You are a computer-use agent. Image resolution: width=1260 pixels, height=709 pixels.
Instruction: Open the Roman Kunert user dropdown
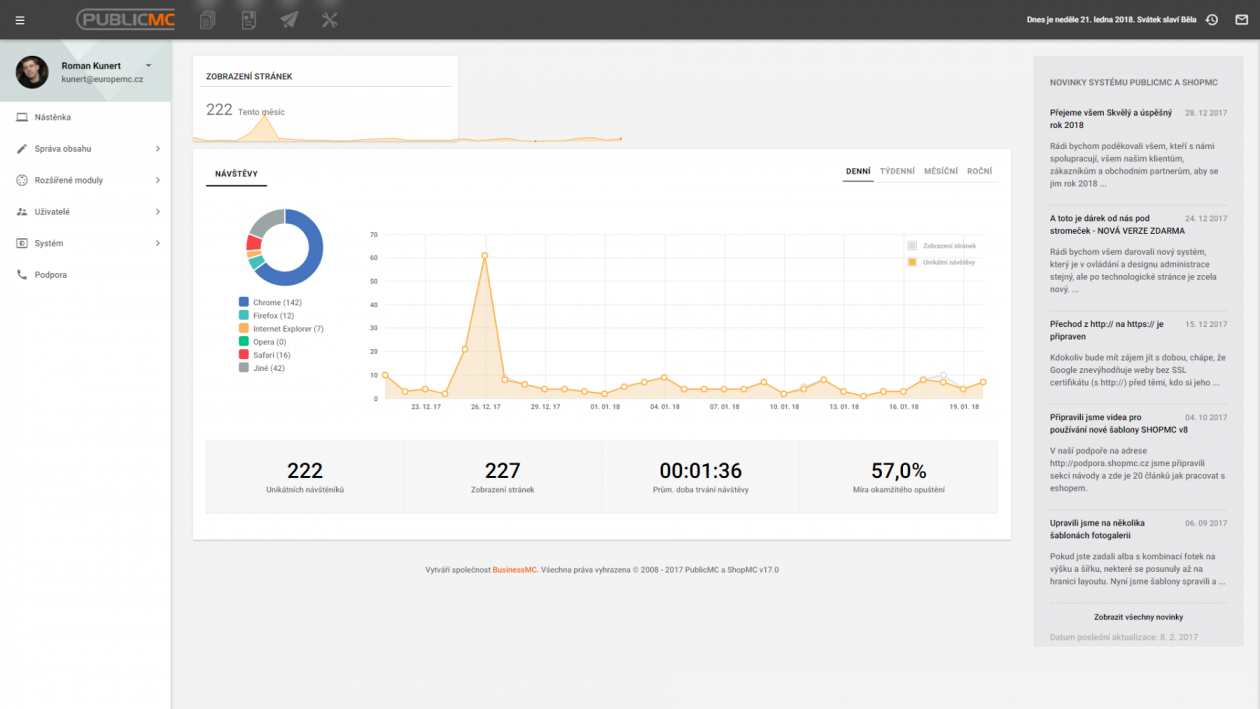148,66
